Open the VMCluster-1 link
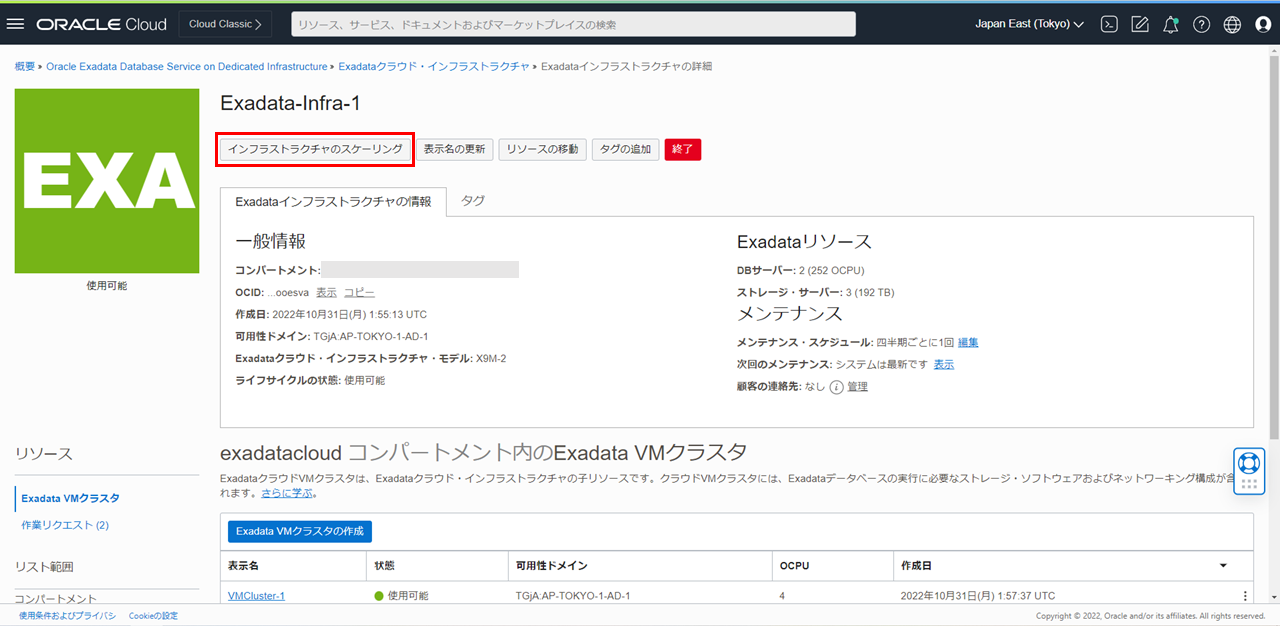Image resolution: width=1280 pixels, height=626 pixels. point(256,596)
